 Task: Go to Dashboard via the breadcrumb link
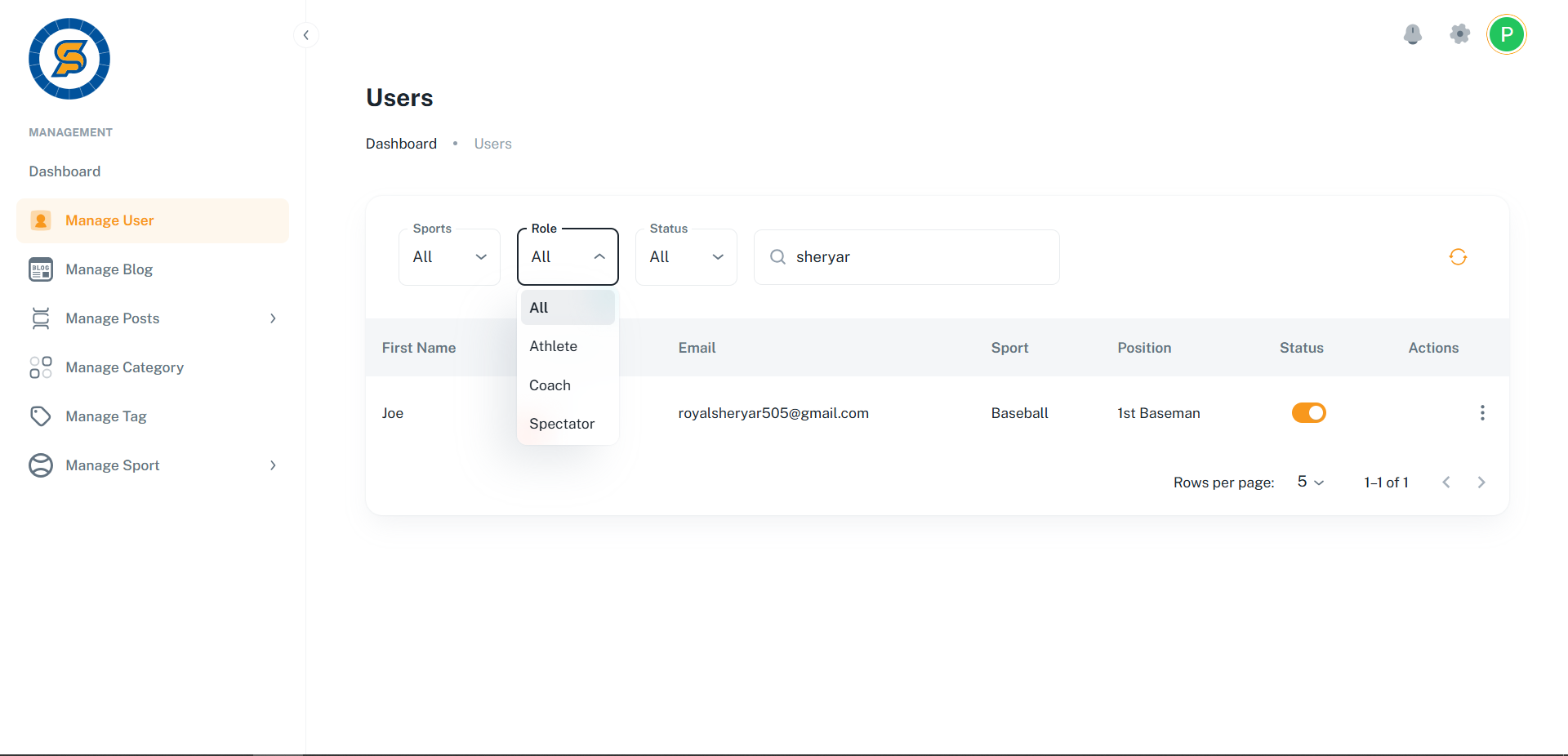[401, 144]
